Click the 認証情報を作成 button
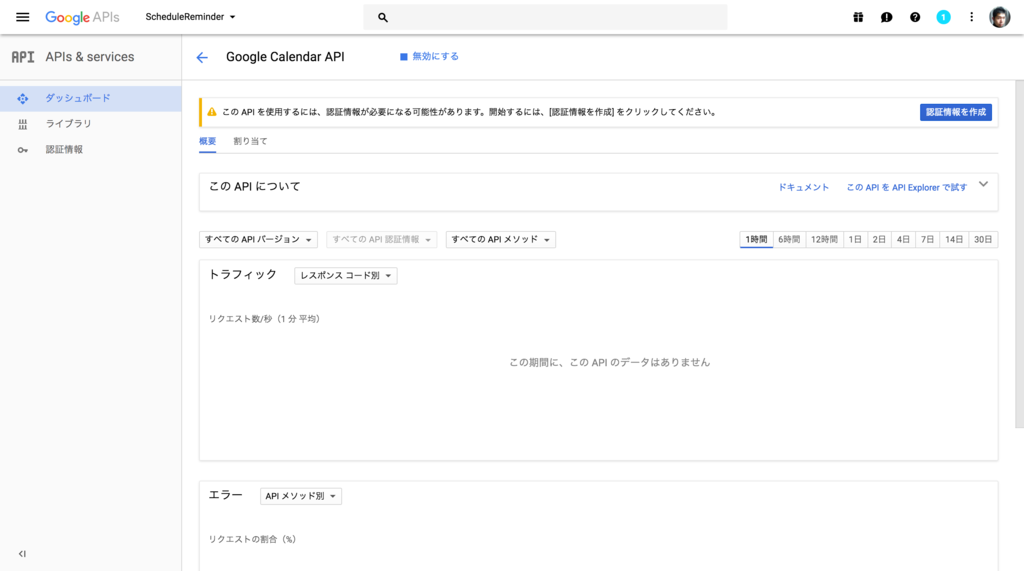This screenshot has width=1024, height=571. coord(955,112)
